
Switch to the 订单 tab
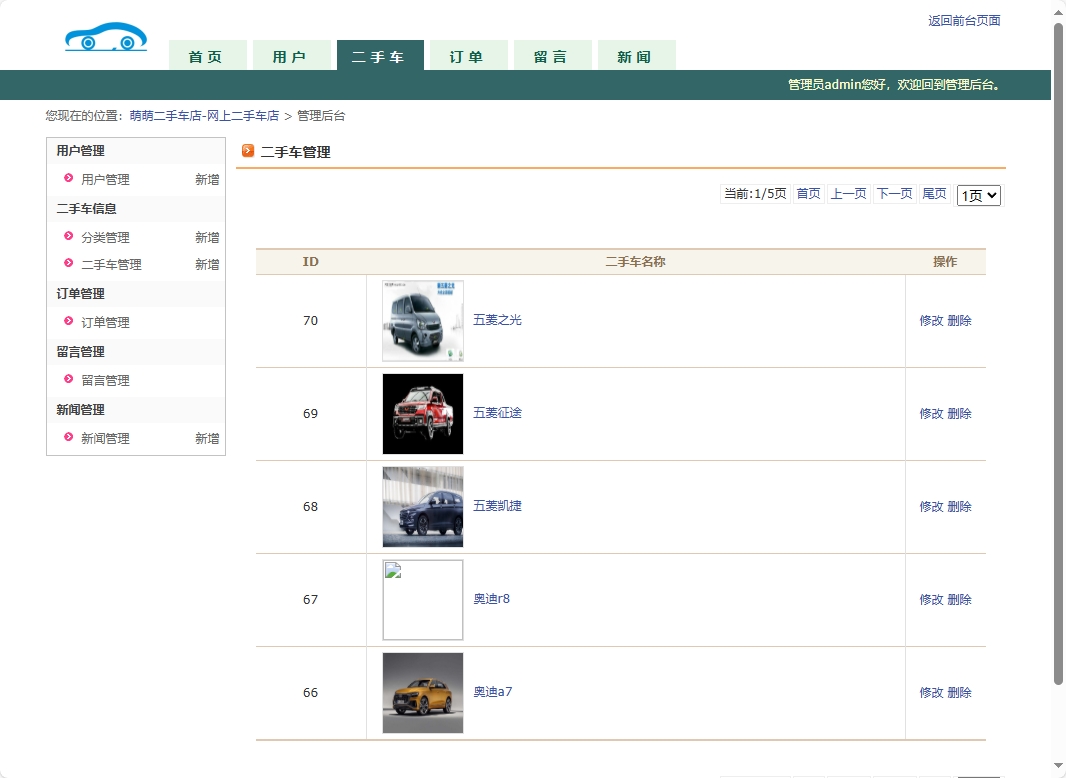click(468, 56)
